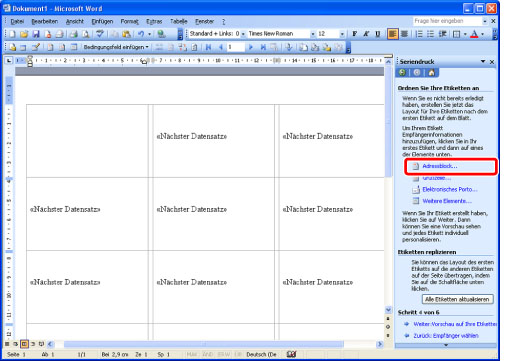
Task: Go to next record in mail merge toolbar
Action: coord(251,47)
